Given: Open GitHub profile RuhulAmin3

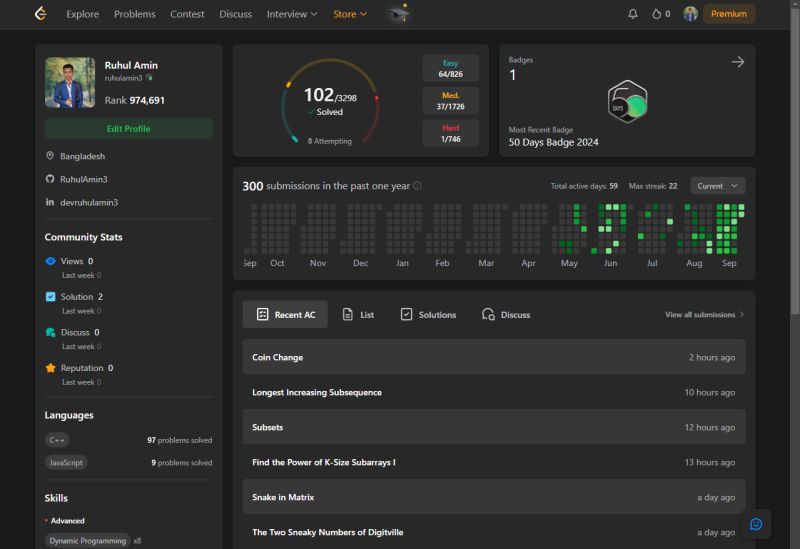Looking at the screenshot, I should coord(83,179).
